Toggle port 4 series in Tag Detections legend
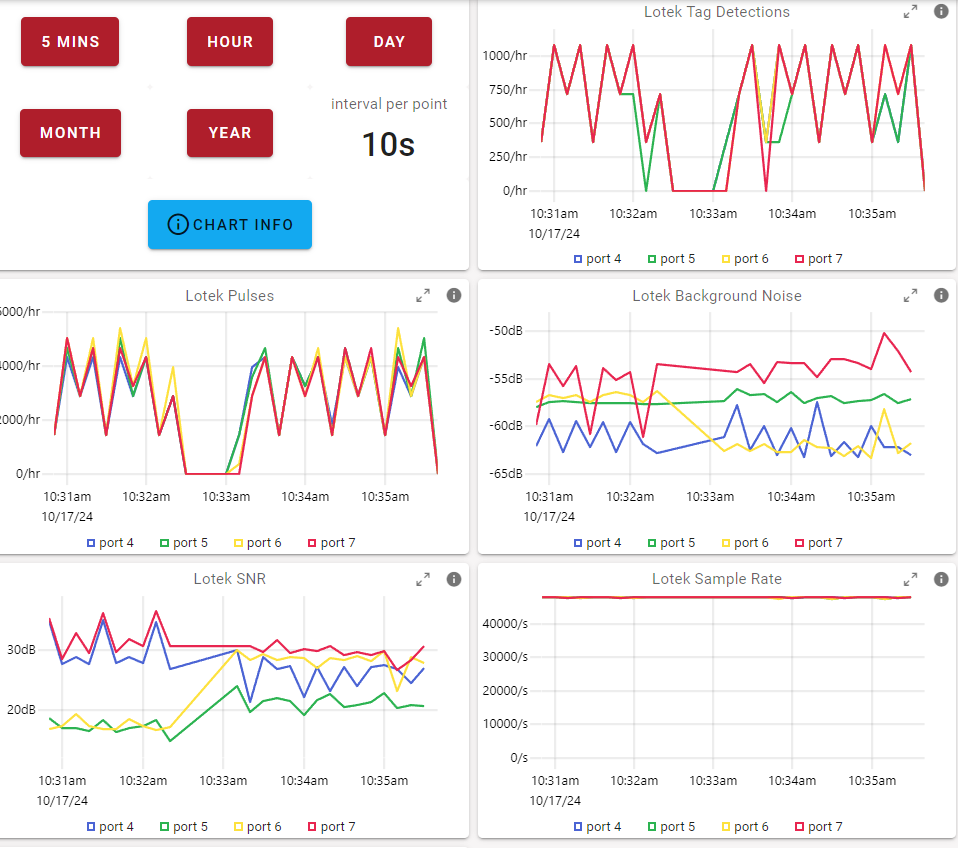The width and height of the screenshot is (958, 848). tap(597, 259)
